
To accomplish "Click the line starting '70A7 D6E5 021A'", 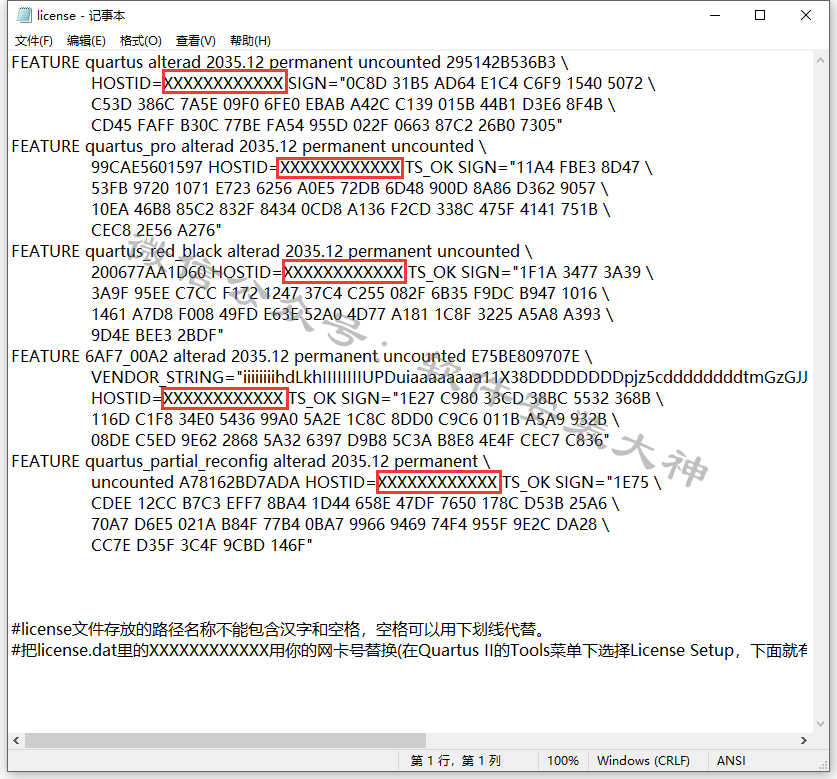I will click(x=350, y=524).
